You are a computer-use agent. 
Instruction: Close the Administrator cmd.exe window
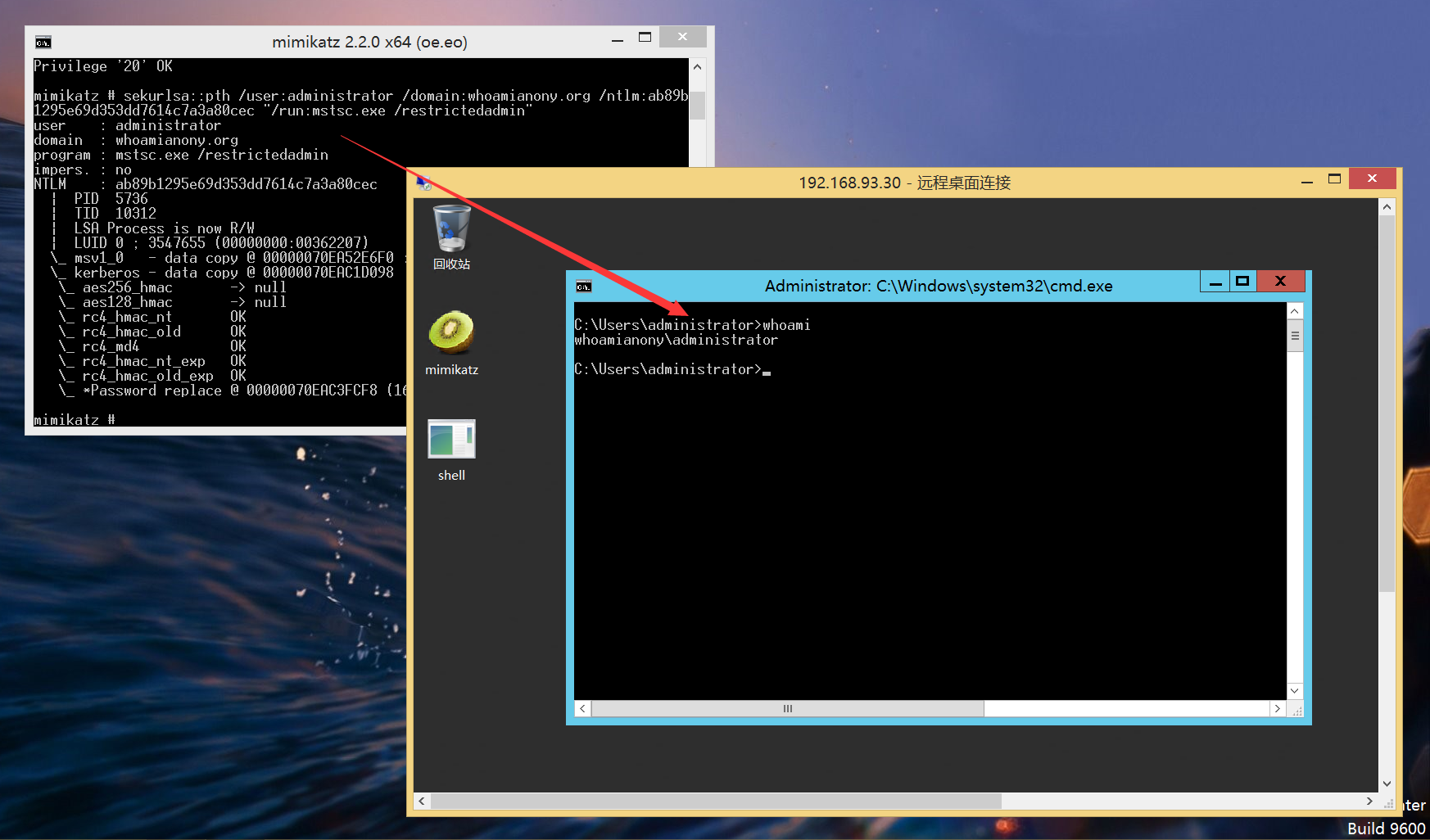click(x=1280, y=282)
